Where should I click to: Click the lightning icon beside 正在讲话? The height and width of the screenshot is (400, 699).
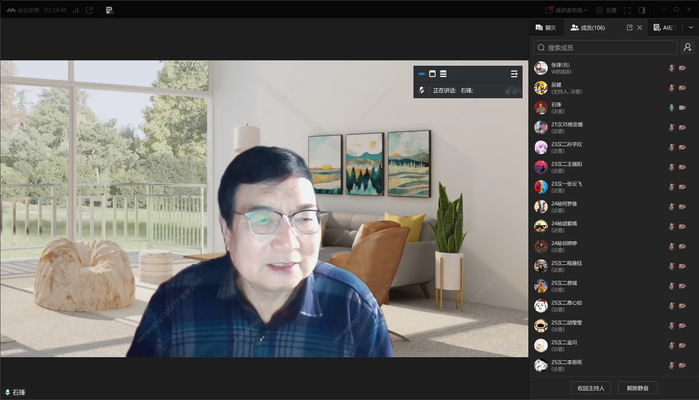tap(422, 90)
